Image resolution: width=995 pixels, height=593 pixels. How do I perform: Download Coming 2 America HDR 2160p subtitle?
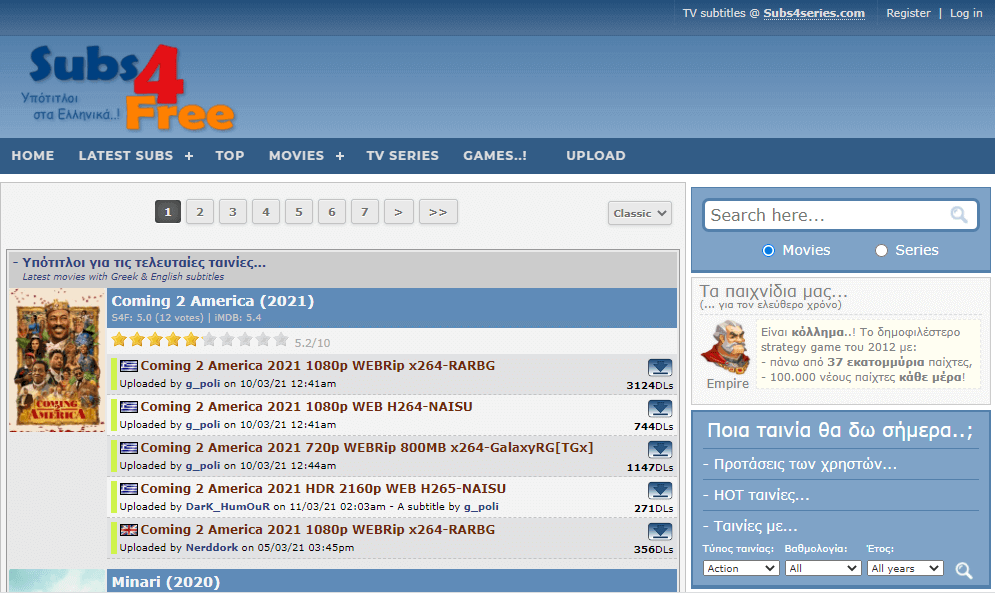click(x=660, y=491)
